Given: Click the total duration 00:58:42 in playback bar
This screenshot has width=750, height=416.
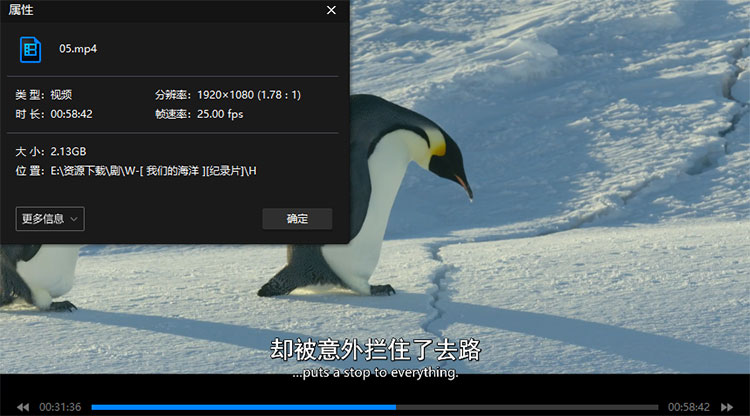Looking at the screenshot, I should click(689, 407).
